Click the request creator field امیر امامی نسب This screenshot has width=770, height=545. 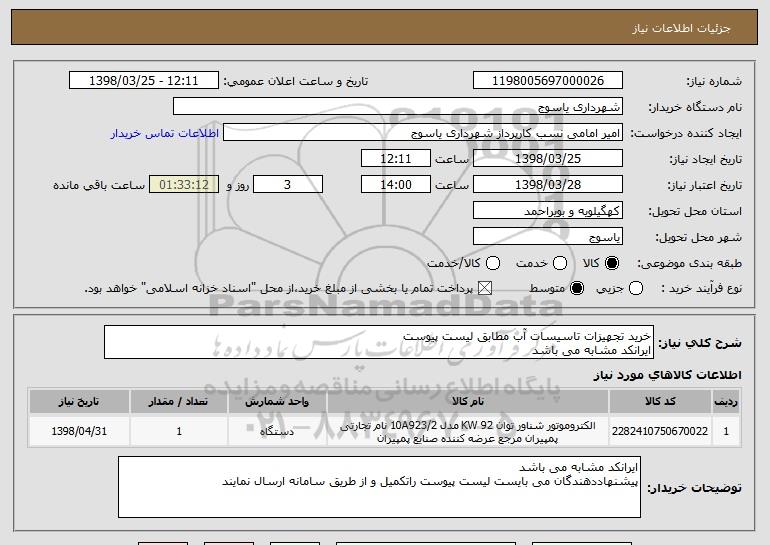click(x=423, y=133)
